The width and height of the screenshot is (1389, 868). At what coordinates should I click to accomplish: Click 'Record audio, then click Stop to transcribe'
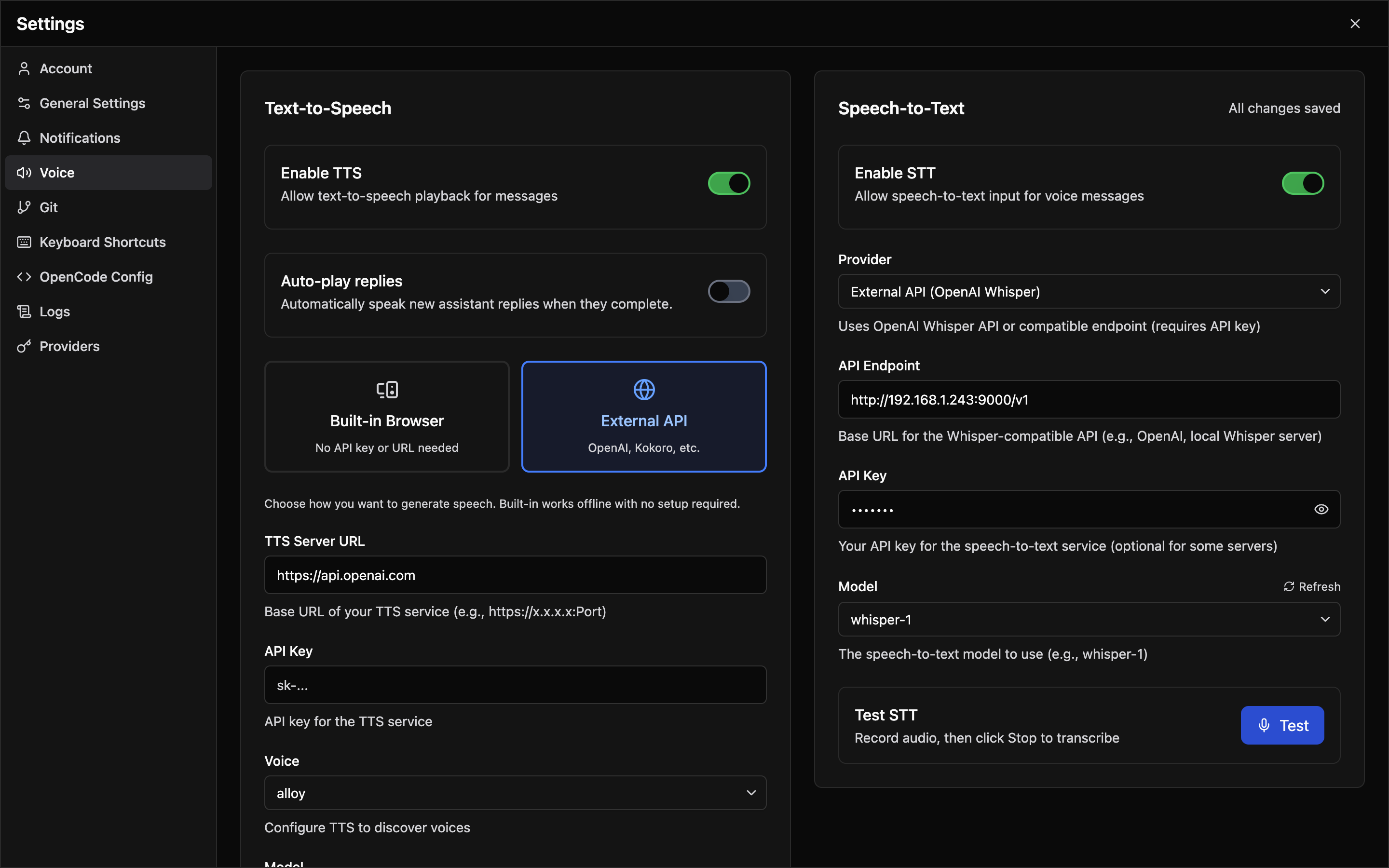pyautogui.click(x=987, y=738)
